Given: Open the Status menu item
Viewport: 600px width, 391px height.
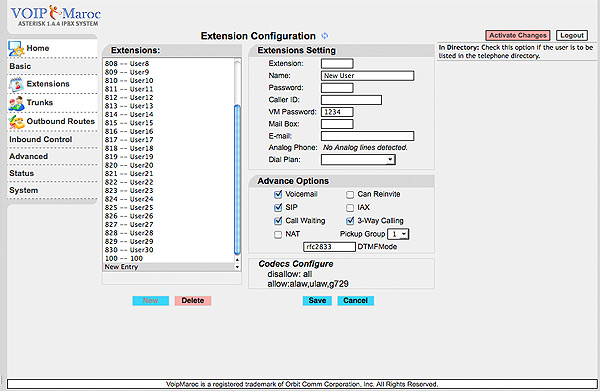Looking at the screenshot, I should pyautogui.click(x=21, y=173).
